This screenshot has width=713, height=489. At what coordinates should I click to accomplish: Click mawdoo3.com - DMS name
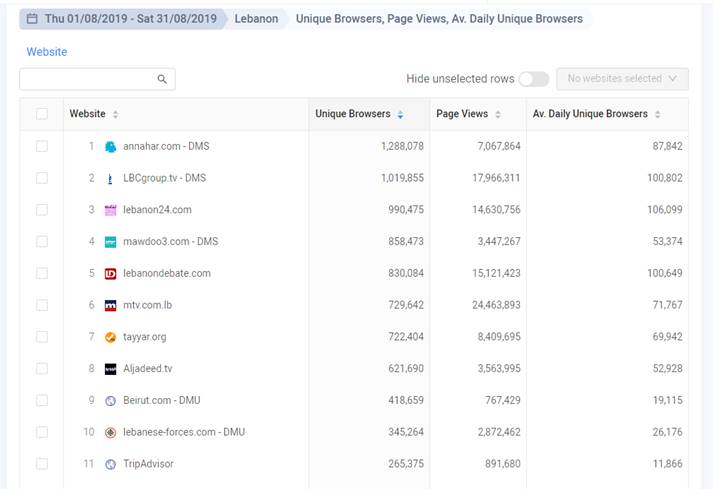point(171,242)
